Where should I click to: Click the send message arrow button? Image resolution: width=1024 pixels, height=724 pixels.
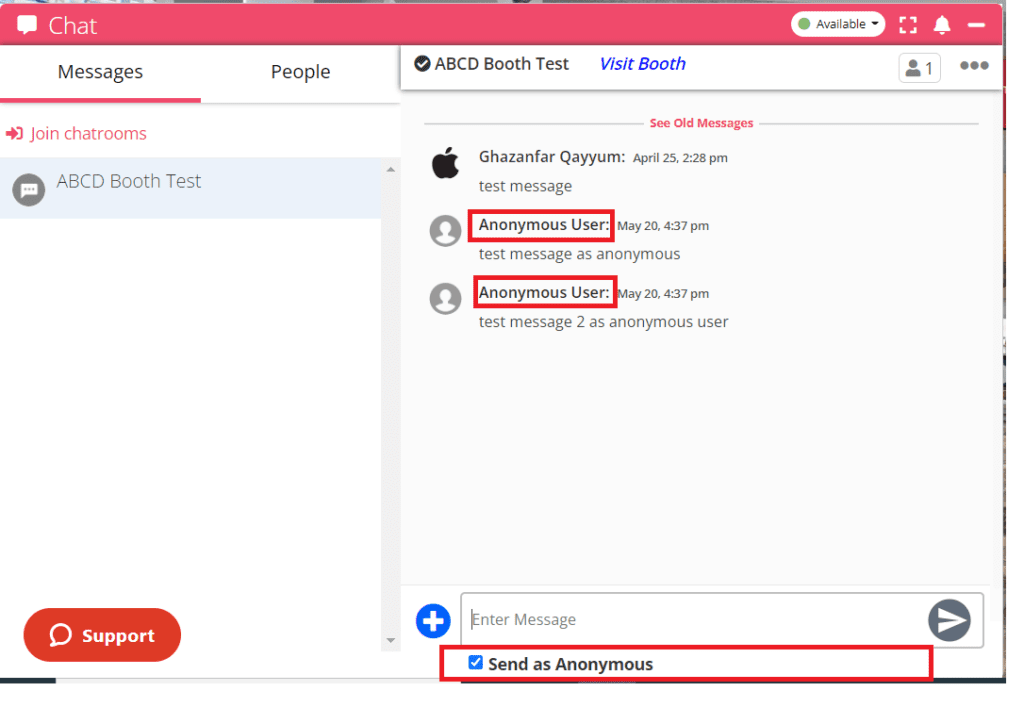[949, 620]
